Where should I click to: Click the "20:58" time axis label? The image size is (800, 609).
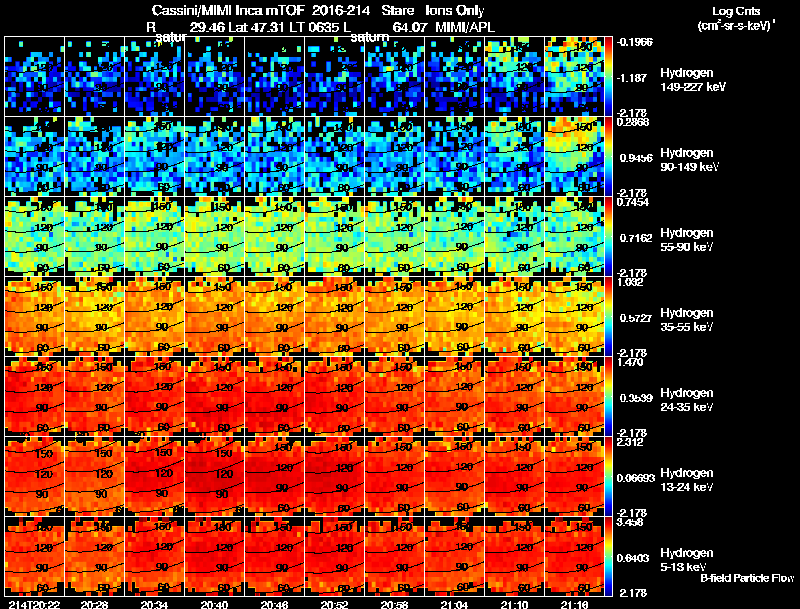(394, 604)
